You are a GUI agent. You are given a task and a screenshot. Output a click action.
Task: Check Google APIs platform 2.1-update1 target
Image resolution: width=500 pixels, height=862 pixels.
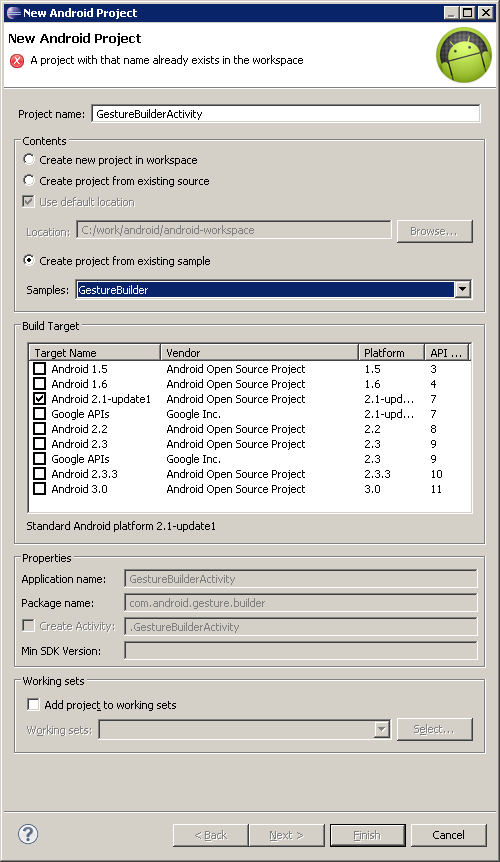[40, 414]
